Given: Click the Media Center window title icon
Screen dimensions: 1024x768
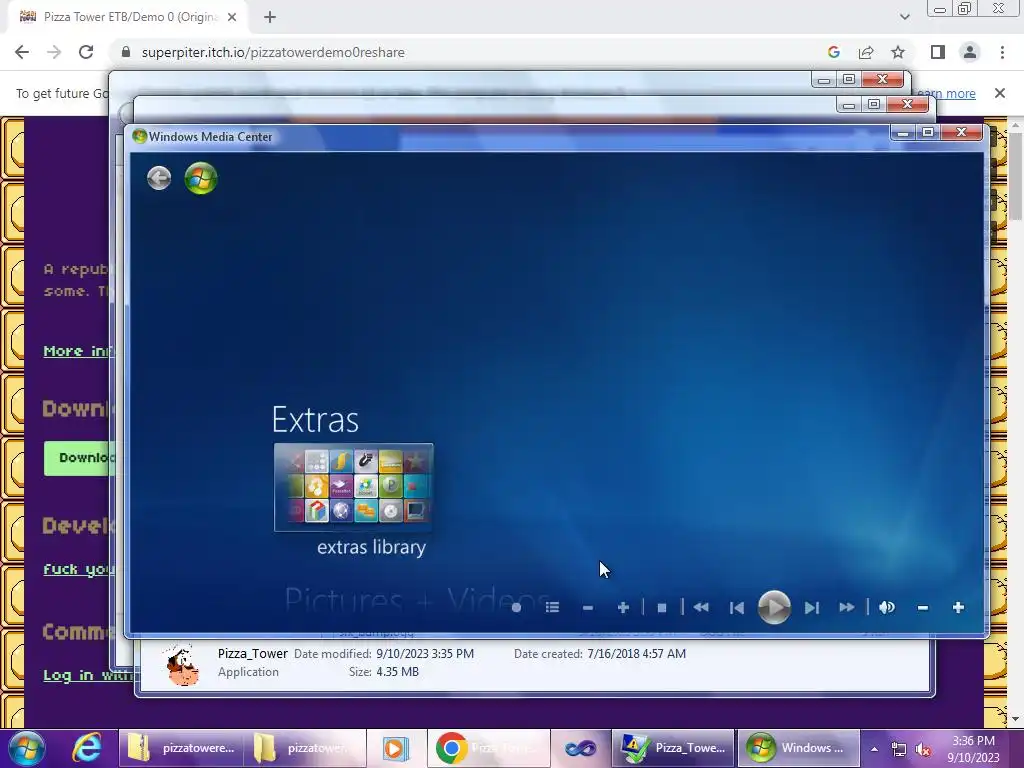Looking at the screenshot, I should point(139,136).
